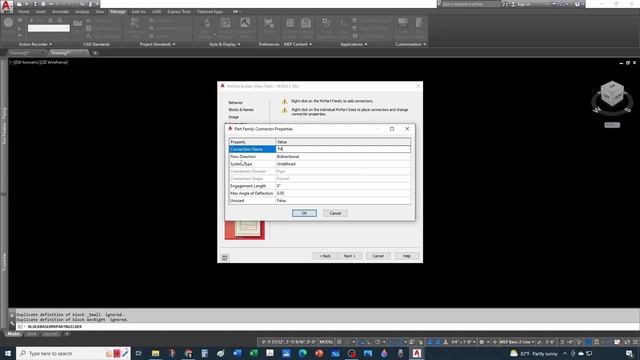The height and width of the screenshot is (360, 640).
Task: Click the MODEL space status button
Action: point(326,342)
